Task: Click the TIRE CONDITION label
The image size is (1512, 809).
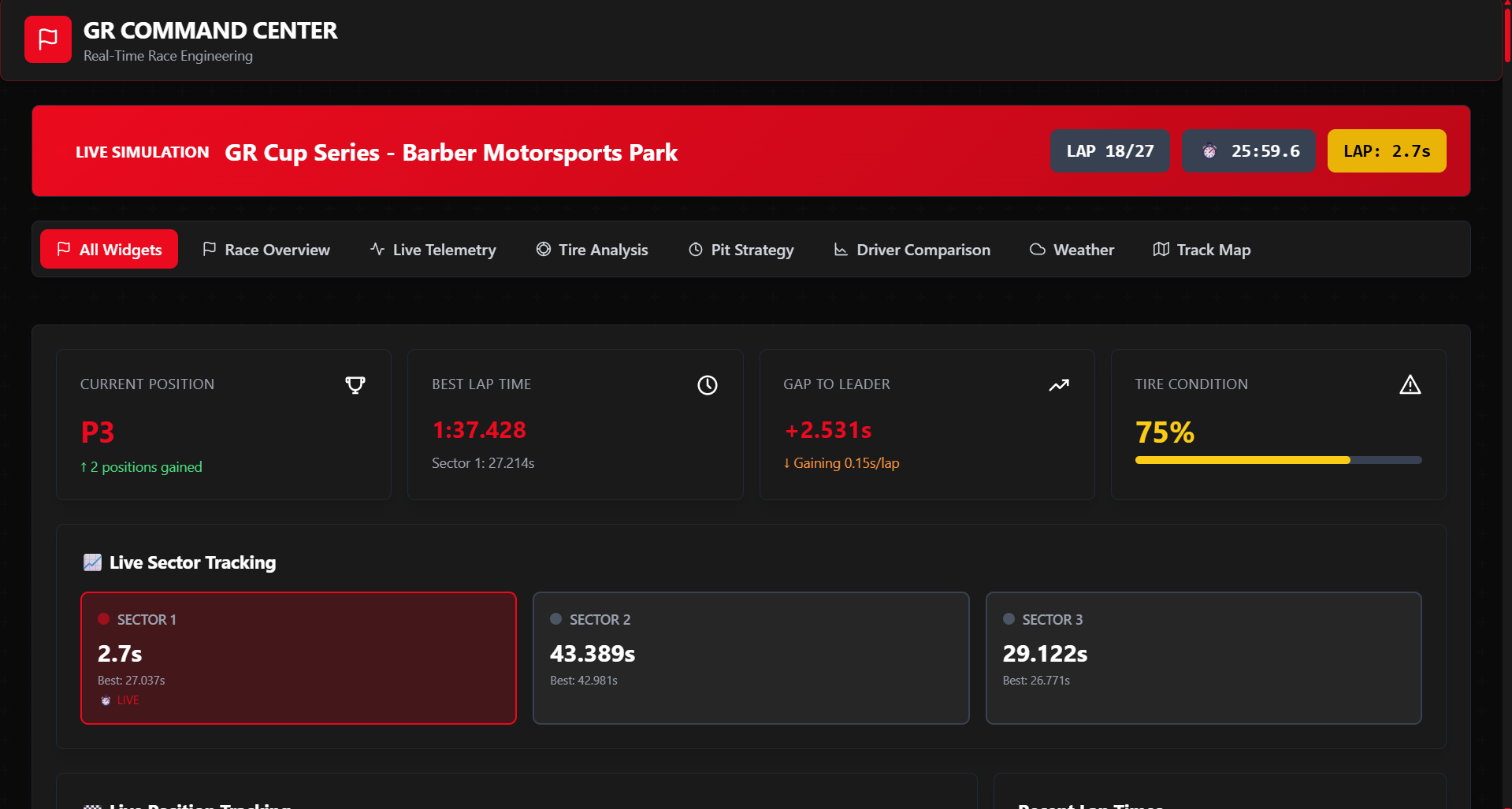Action: pyautogui.click(x=1191, y=384)
